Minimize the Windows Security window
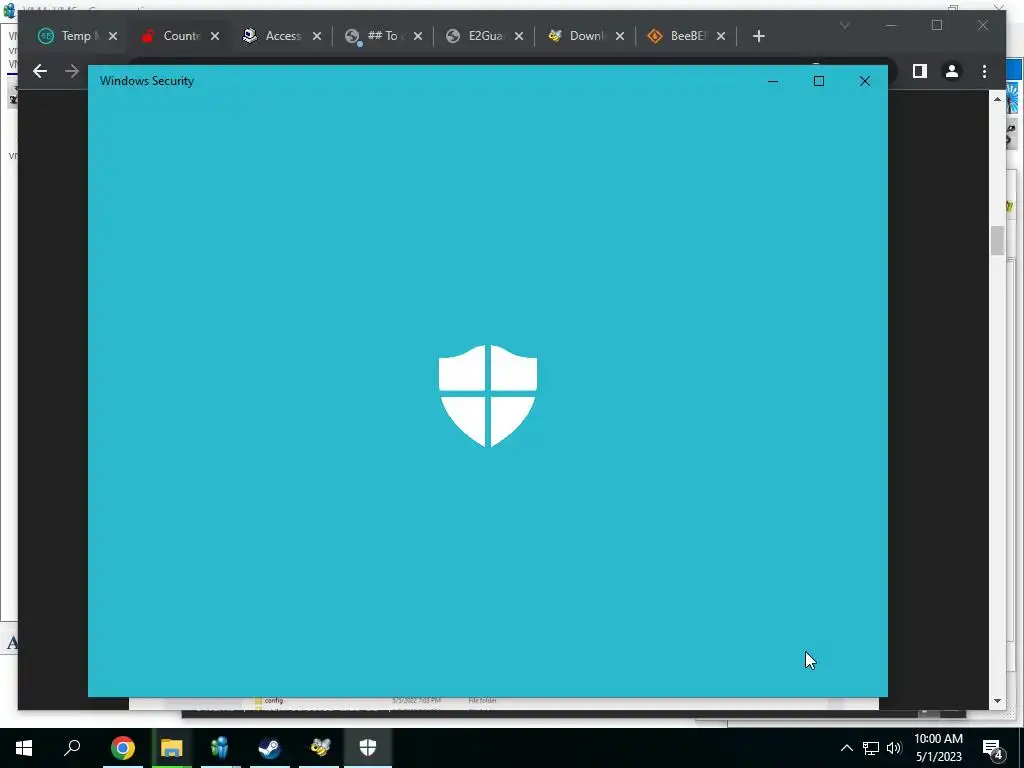 tap(773, 81)
